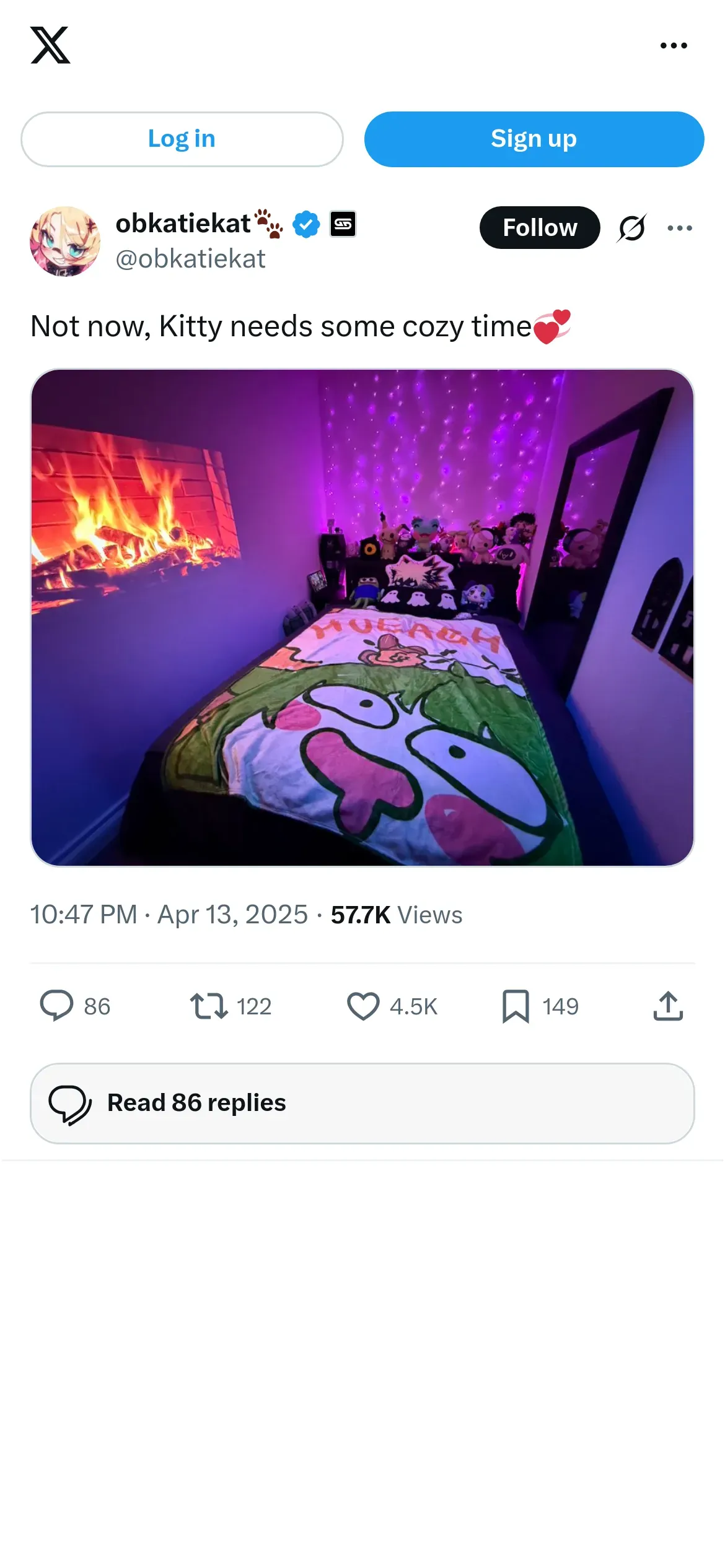Click the repost arrows icon
The image size is (725, 1568).
(x=209, y=1006)
